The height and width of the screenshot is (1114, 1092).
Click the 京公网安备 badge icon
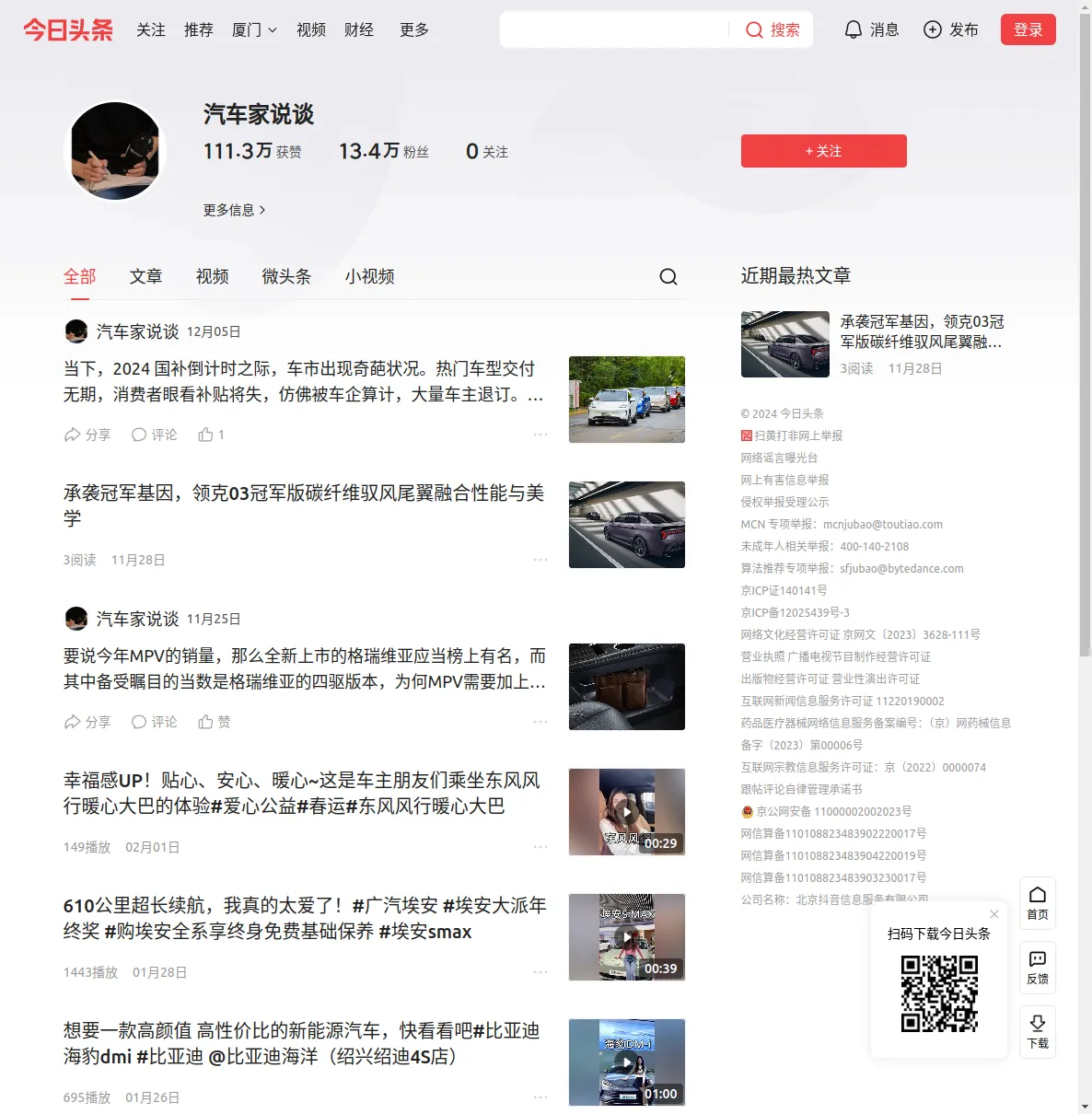click(x=747, y=812)
